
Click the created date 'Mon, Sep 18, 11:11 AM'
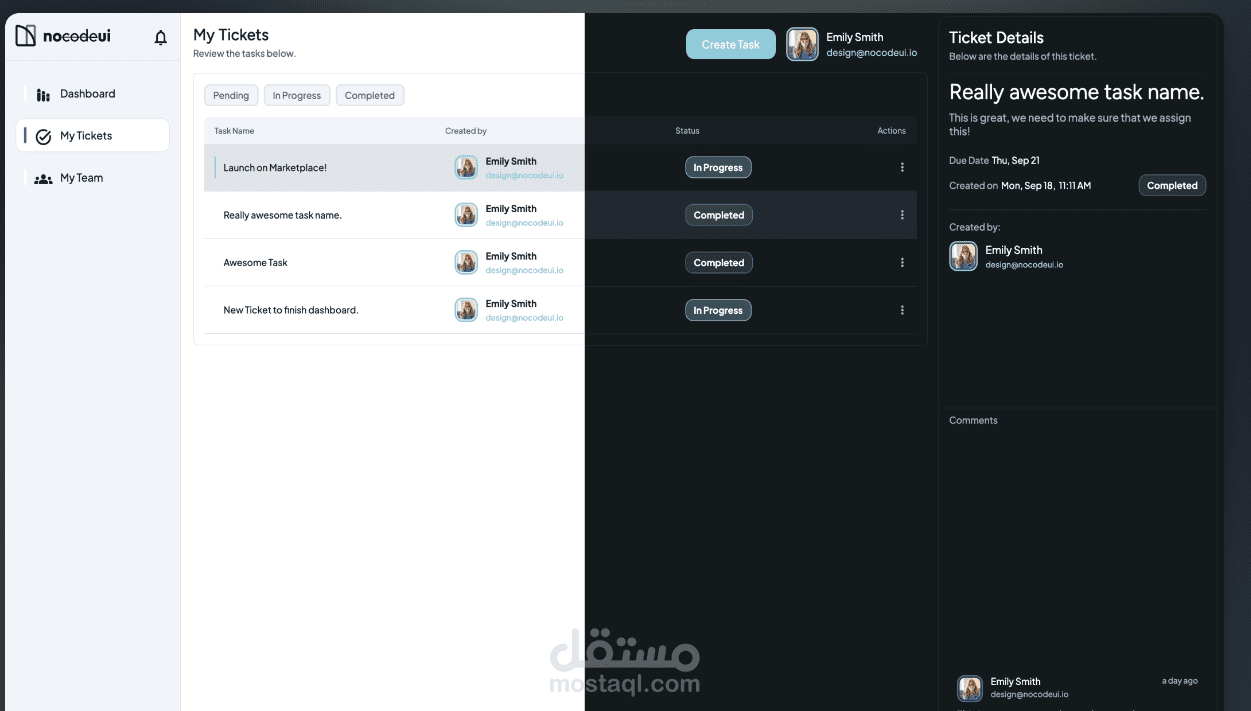1046,186
